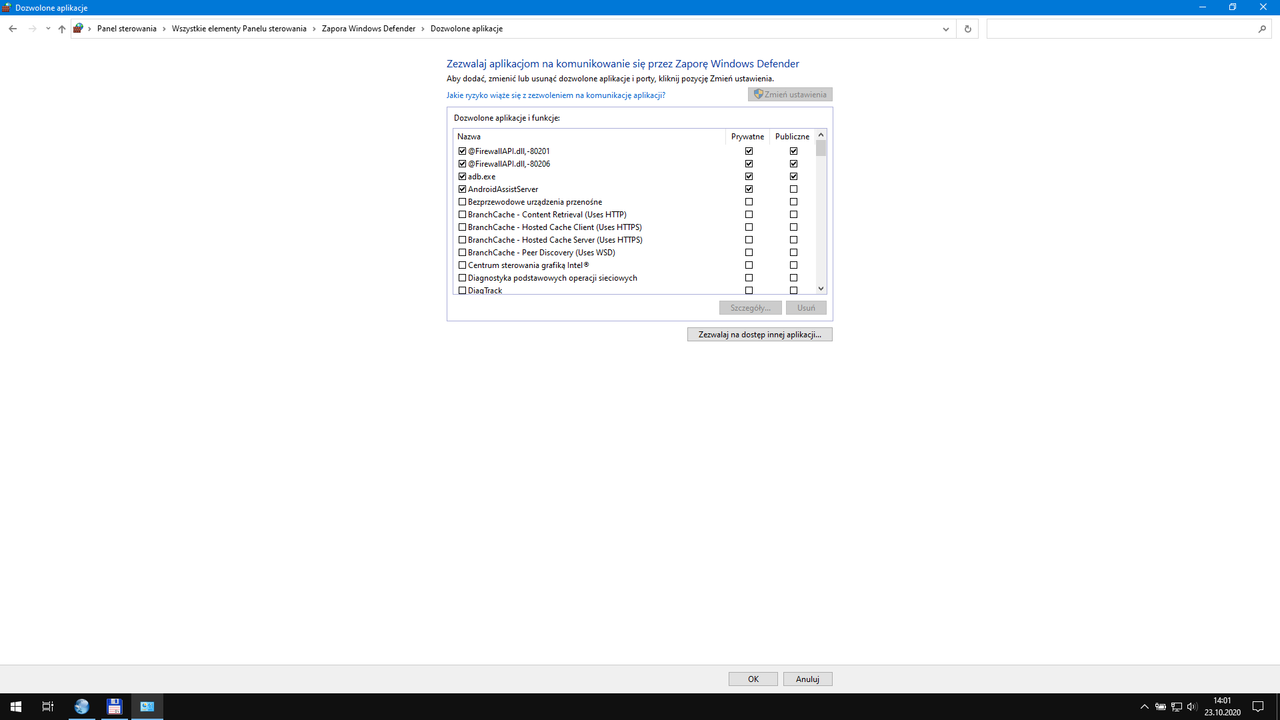Viewport: 1280px width, 720px height.
Task: Open Task View on the taskbar
Action: coord(47,706)
